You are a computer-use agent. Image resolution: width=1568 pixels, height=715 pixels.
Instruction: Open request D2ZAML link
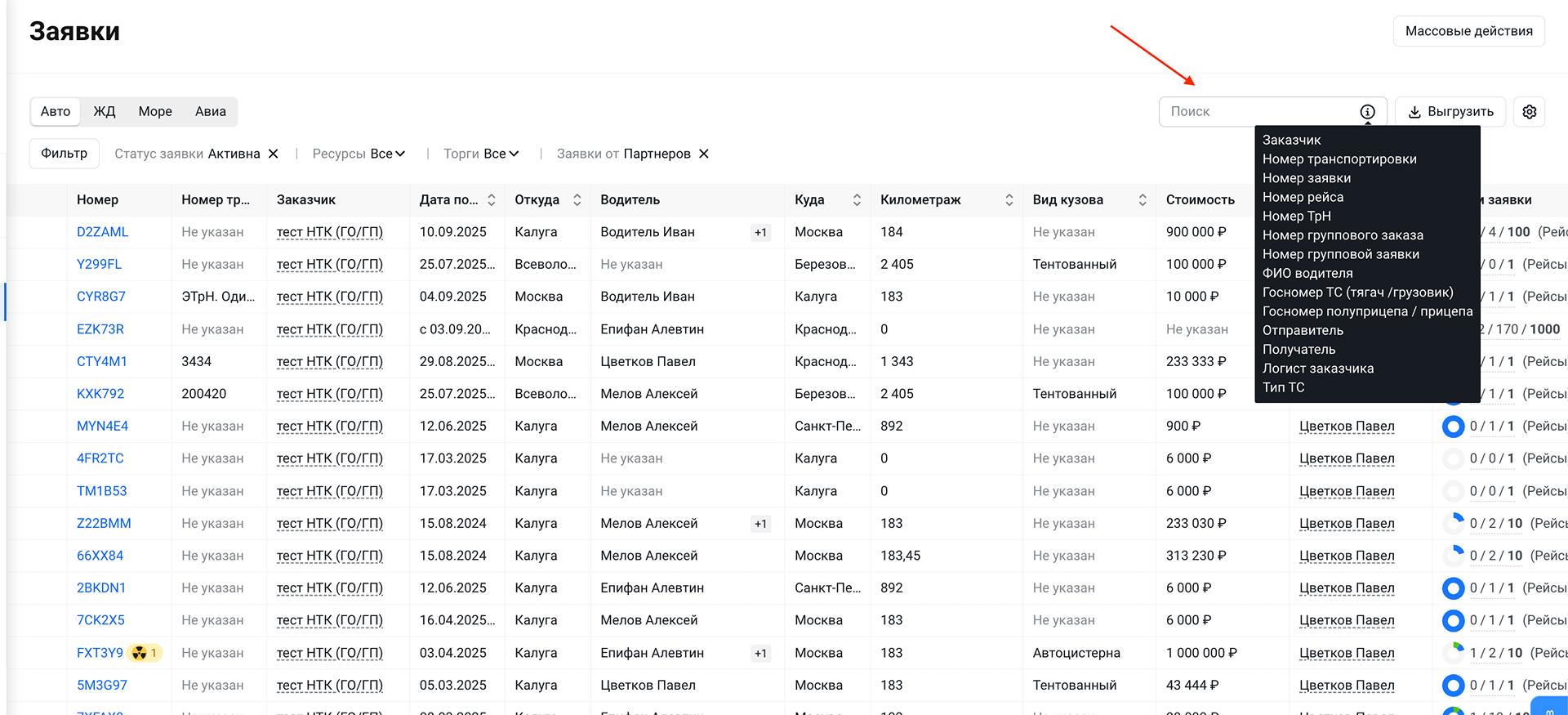102,232
